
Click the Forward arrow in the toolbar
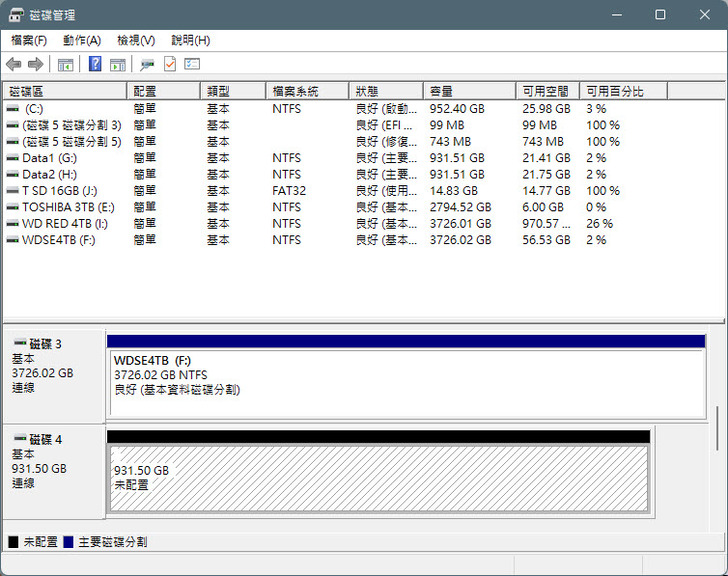click(36, 65)
